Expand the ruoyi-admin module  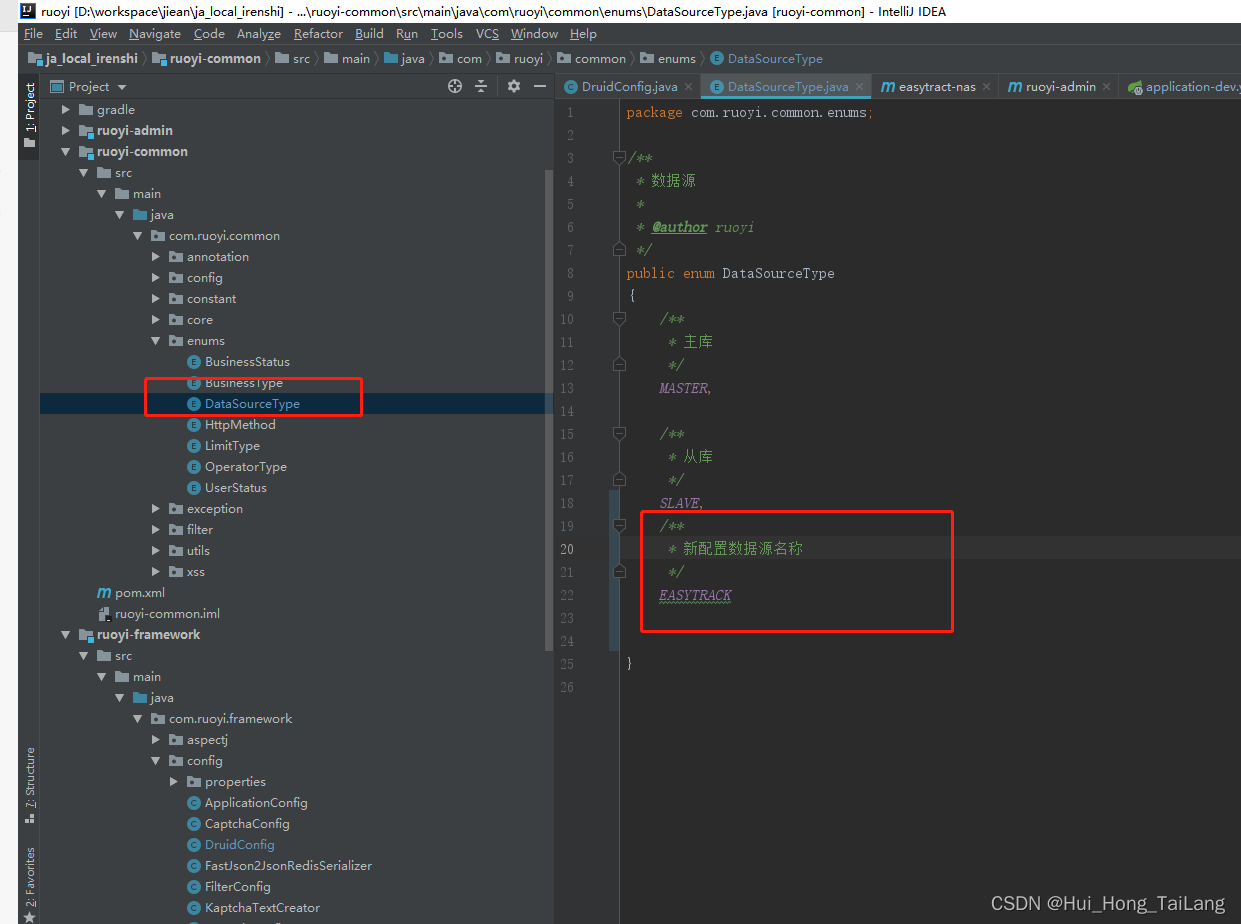[66, 131]
